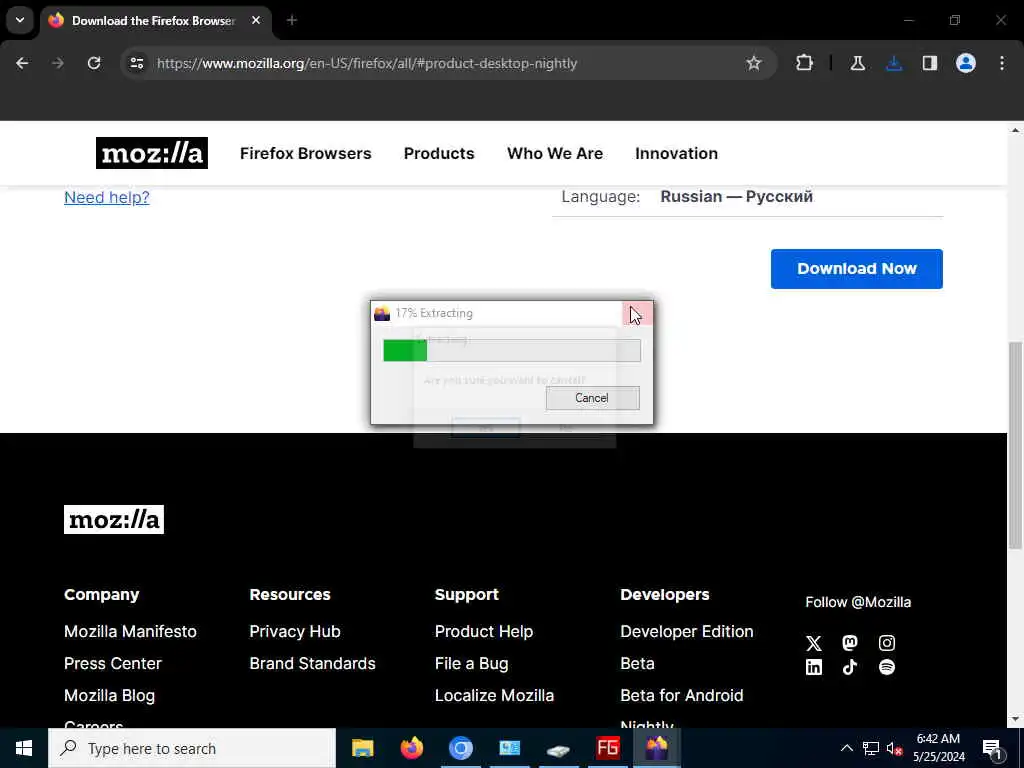Viewport: 1024px width, 768px height.
Task: Click the Download Now button
Action: click(x=857, y=268)
